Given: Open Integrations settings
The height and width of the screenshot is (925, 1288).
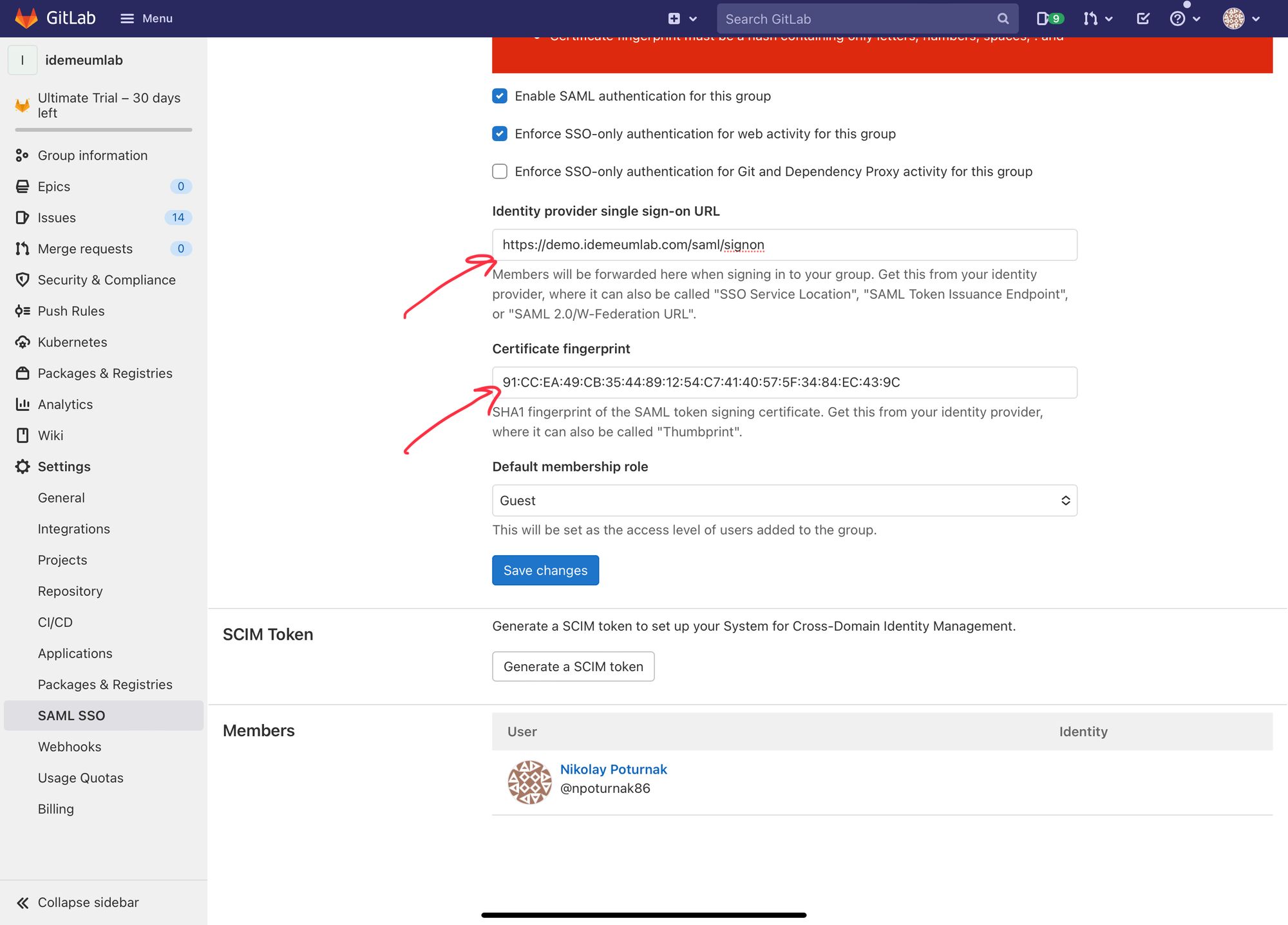Looking at the screenshot, I should pyautogui.click(x=73, y=529).
